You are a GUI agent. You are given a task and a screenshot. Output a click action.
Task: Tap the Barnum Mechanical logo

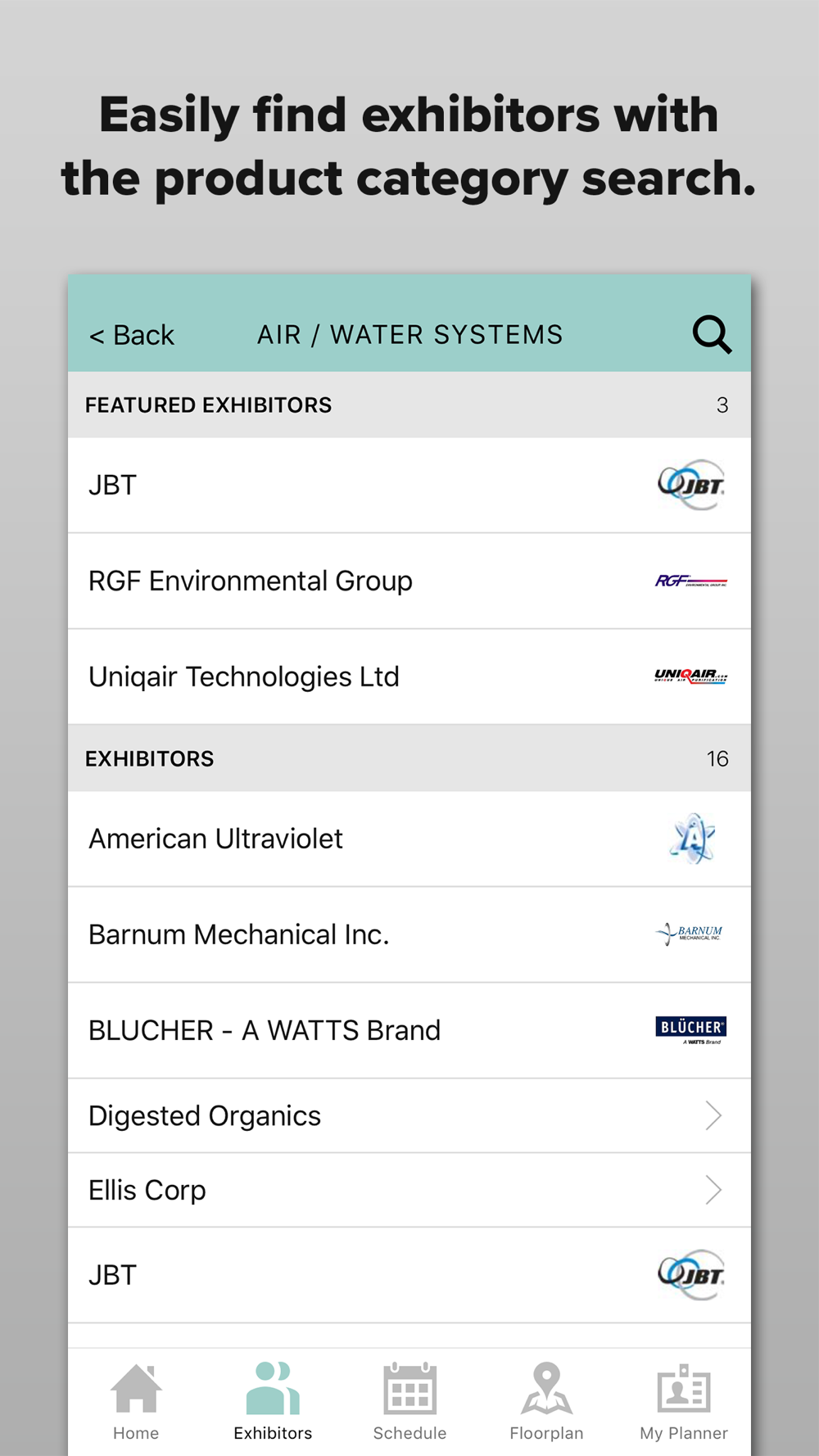690,934
